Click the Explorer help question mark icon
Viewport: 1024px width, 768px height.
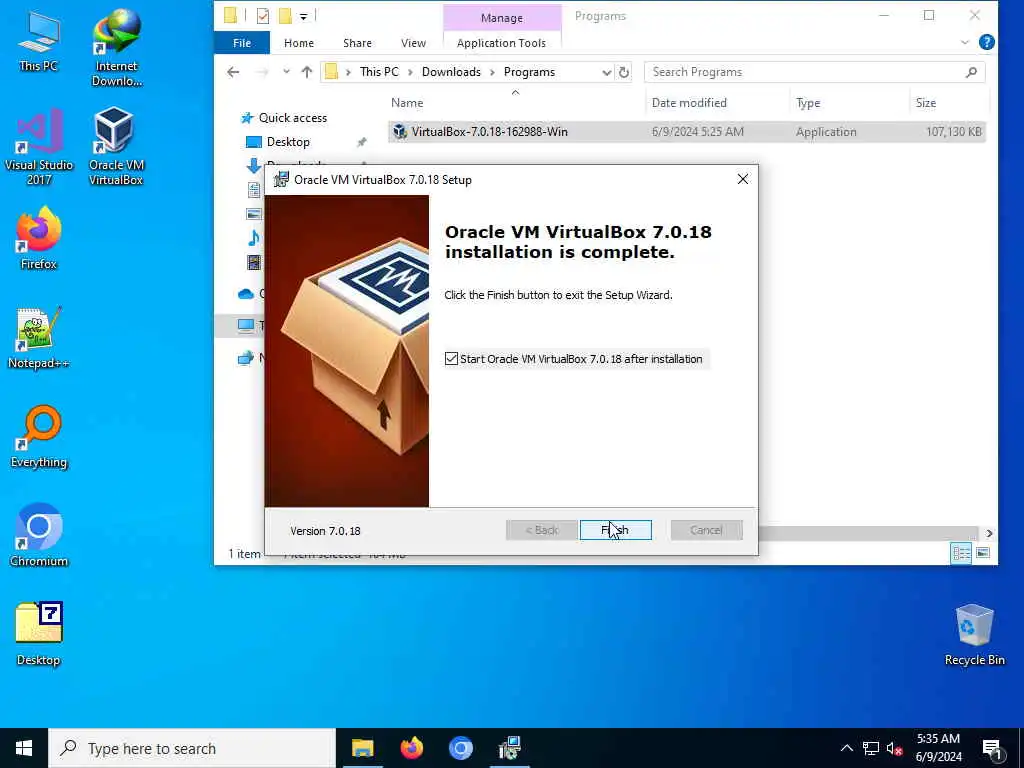tap(987, 42)
